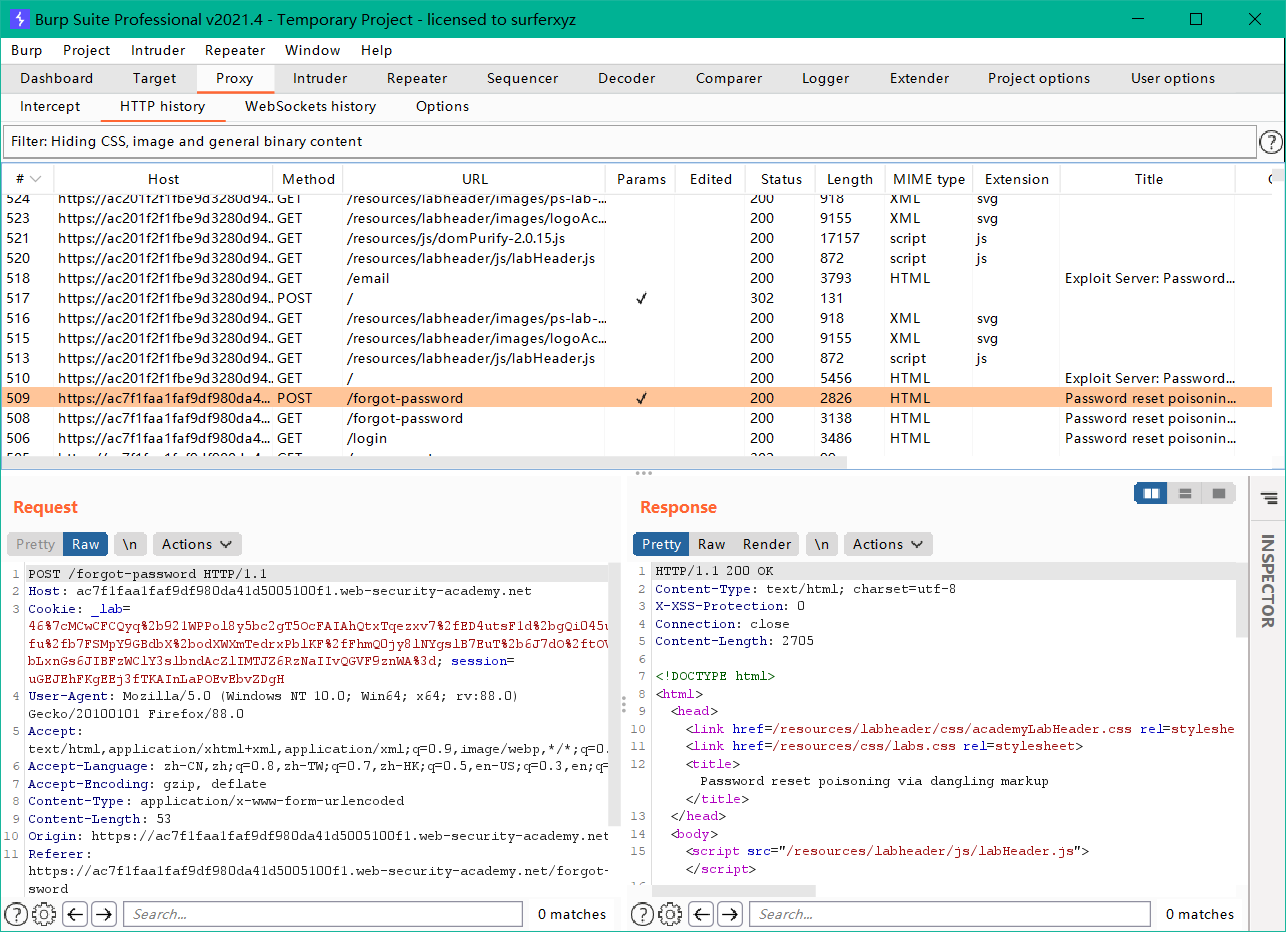Switch to the Logger tab
1286x932 pixels.
pos(826,78)
